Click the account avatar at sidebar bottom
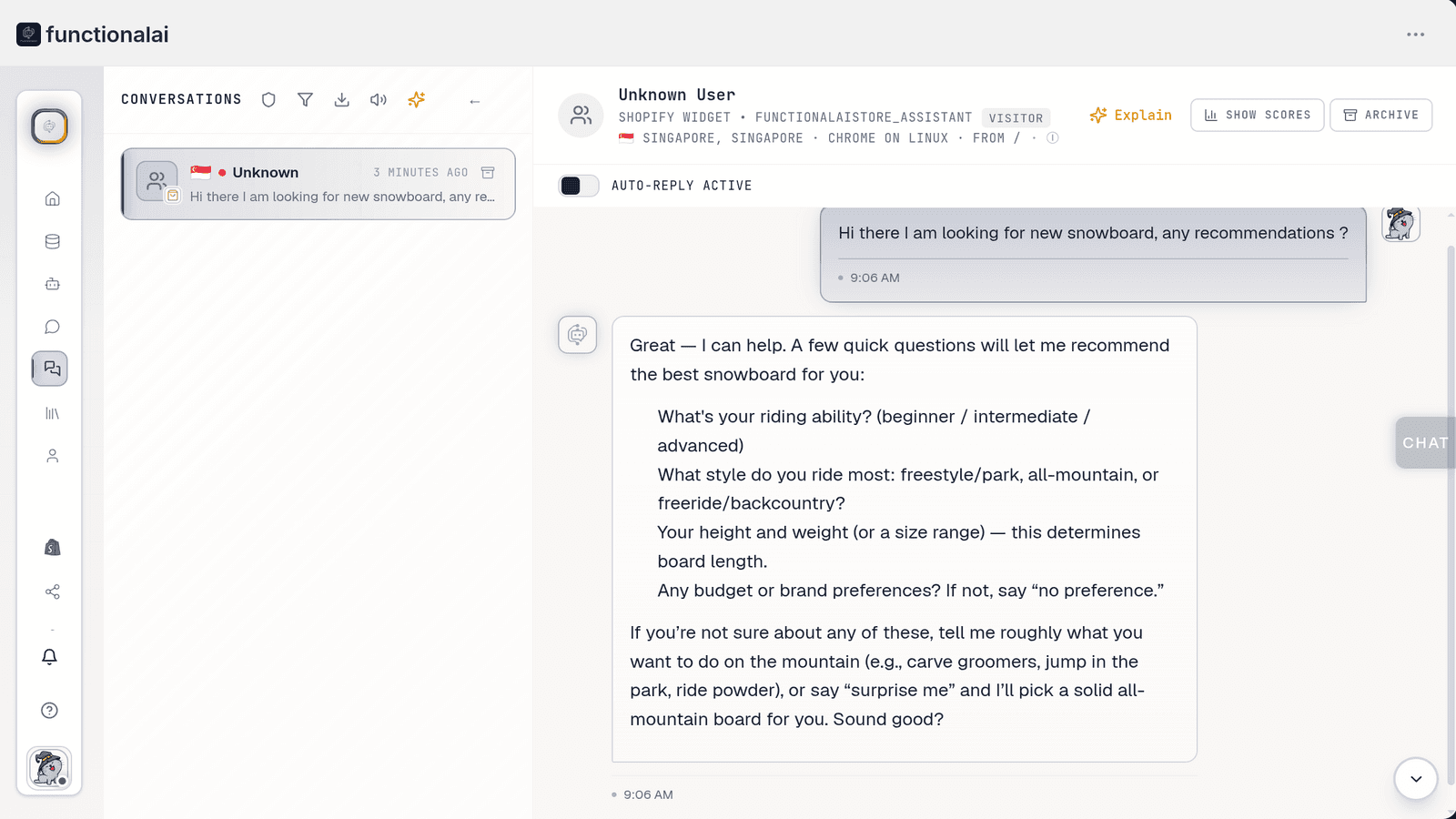The width and height of the screenshot is (1456, 819). pyautogui.click(x=49, y=768)
